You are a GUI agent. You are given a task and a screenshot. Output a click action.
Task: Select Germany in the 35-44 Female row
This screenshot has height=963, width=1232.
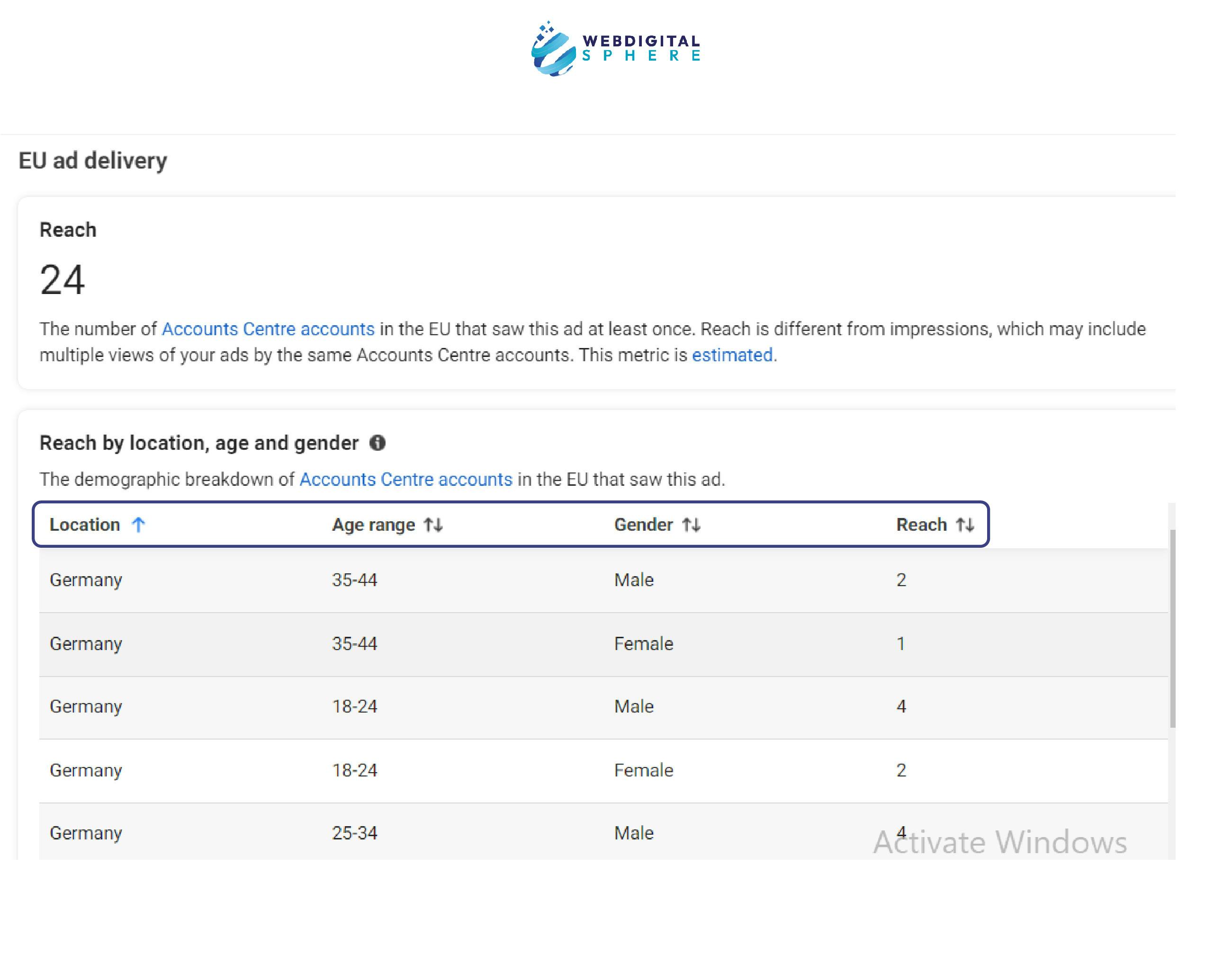click(x=86, y=644)
